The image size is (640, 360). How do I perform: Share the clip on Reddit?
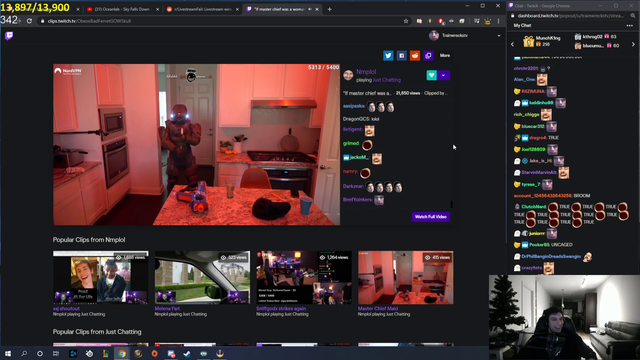click(x=415, y=56)
